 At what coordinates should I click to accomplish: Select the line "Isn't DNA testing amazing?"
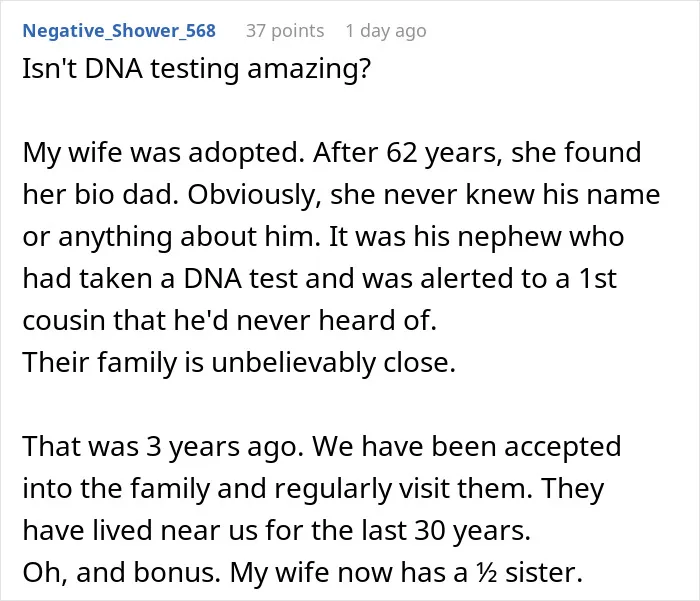tap(196, 69)
